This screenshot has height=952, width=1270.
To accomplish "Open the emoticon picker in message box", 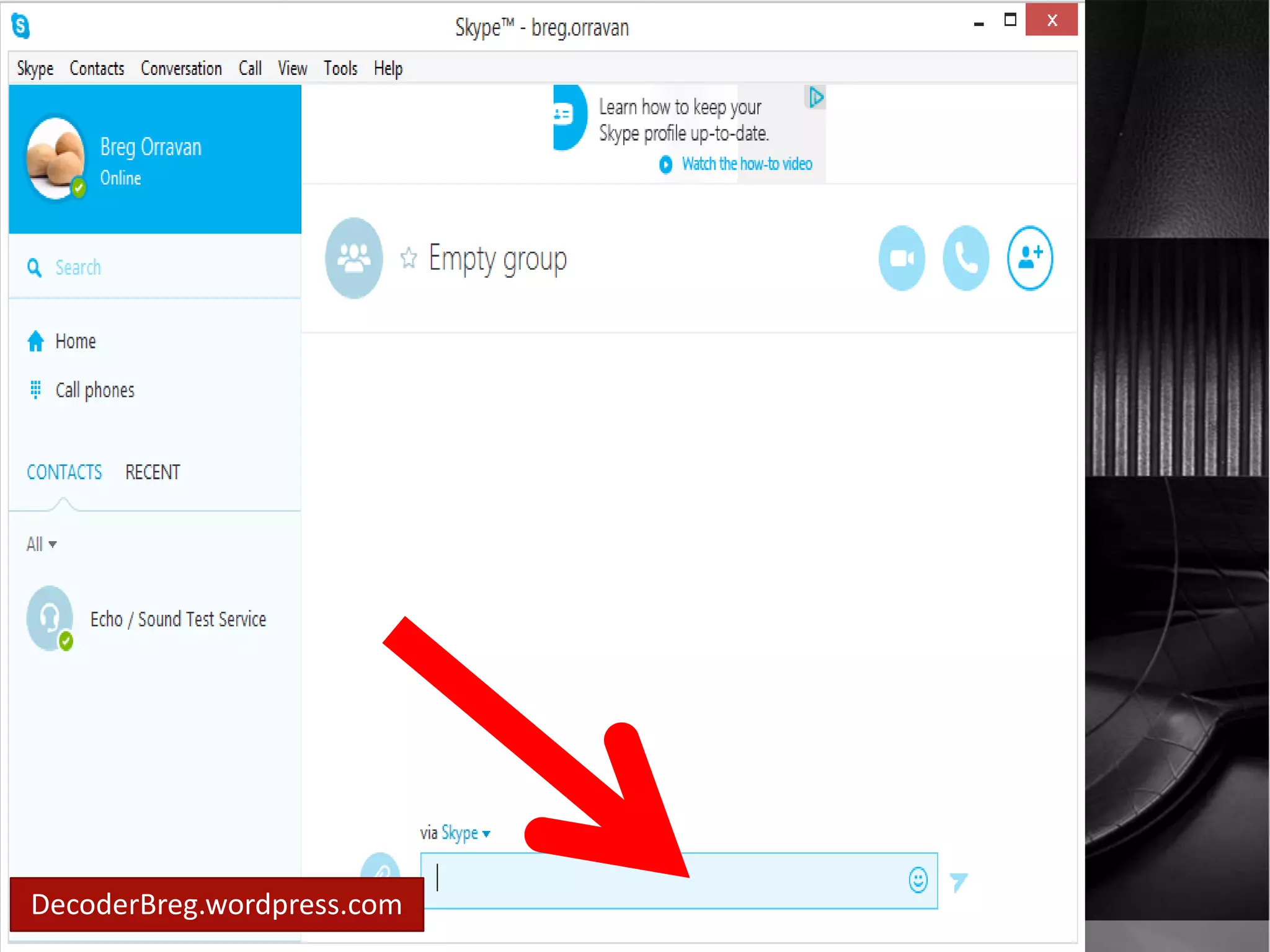I will [918, 880].
